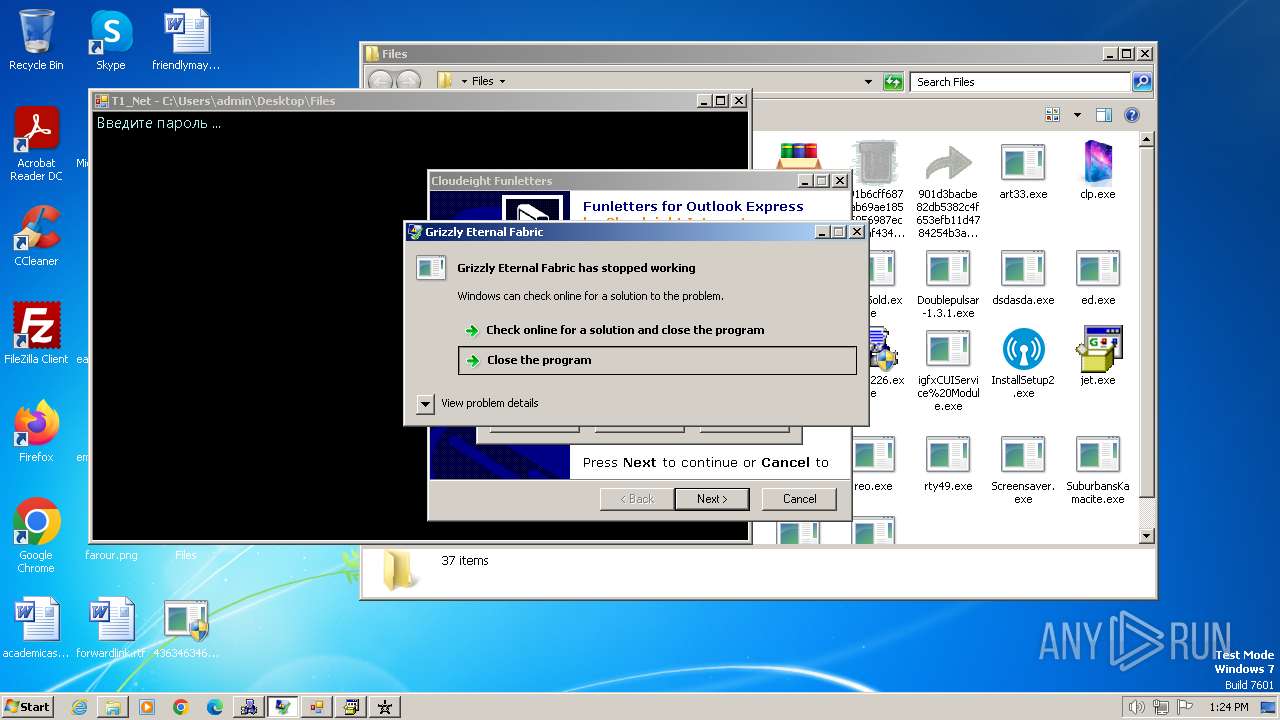Screen dimensions: 1280x720
Task: Open Windows Media Player from taskbar
Action: tap(147, 707)
